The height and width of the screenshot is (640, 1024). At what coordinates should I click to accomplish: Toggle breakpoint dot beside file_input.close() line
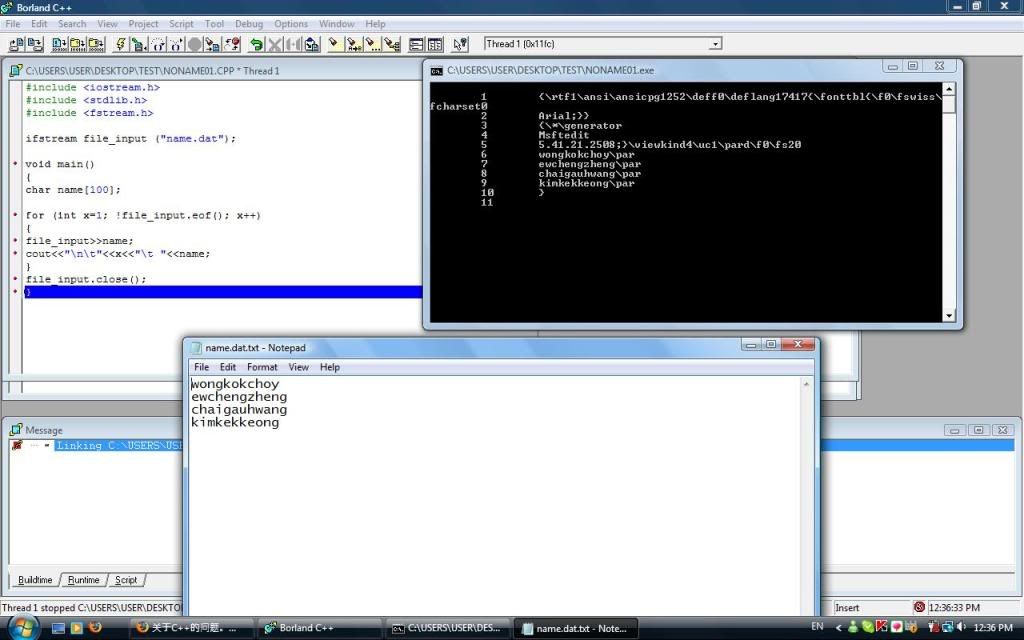(x=16, y=279)
